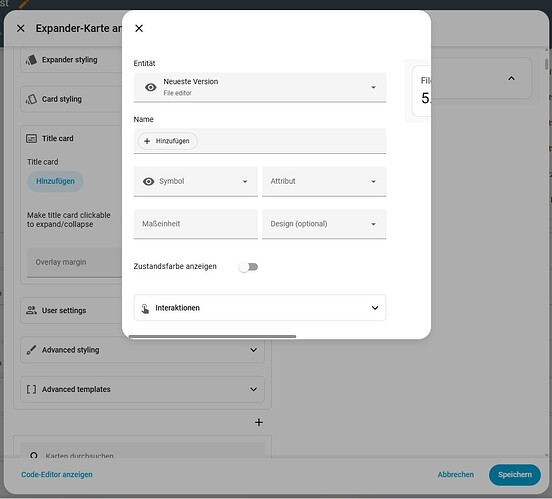Close the entity editor dialog
552x499 pixels.
click(x=139, y=28)
